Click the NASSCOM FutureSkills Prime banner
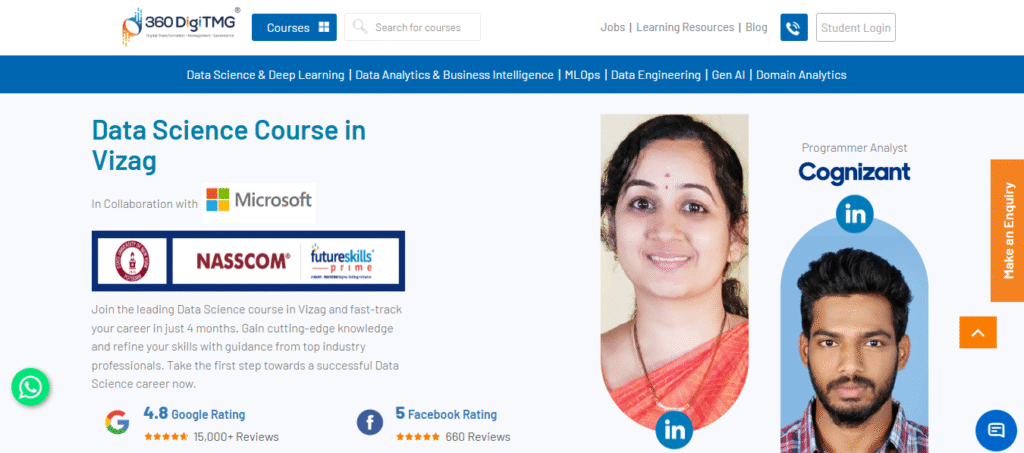Image resolution: width=1024 pixels, height=453 pixels. pos(285,261)
